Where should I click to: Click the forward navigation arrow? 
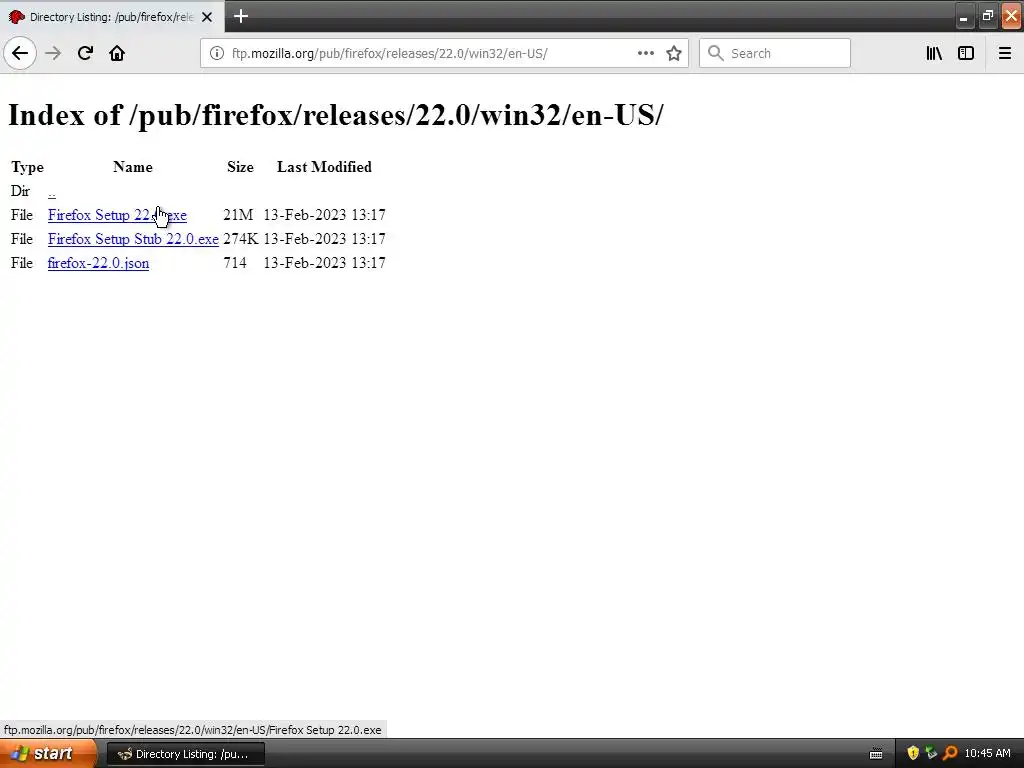53,53
